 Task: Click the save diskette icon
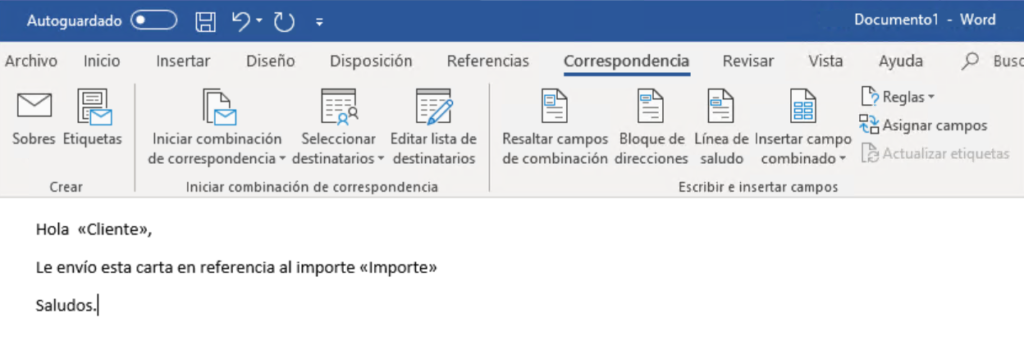point(206,22)
